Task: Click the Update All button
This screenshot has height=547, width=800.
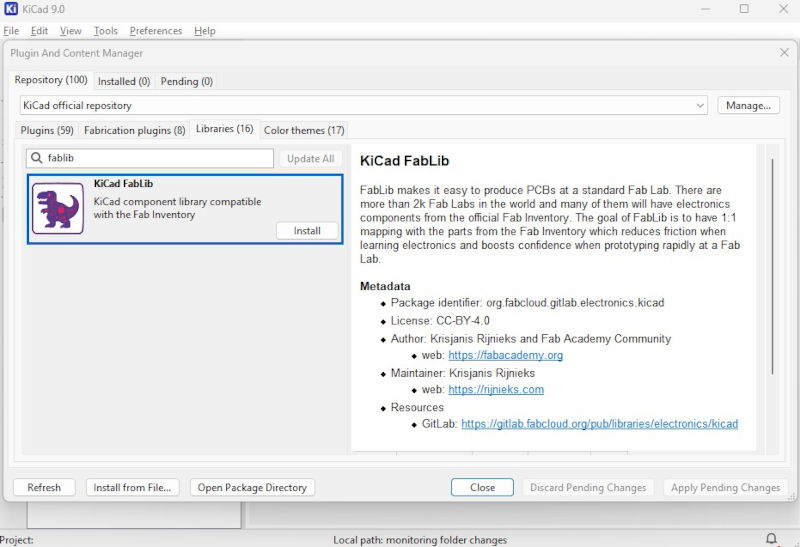Action: click(310, 159)
